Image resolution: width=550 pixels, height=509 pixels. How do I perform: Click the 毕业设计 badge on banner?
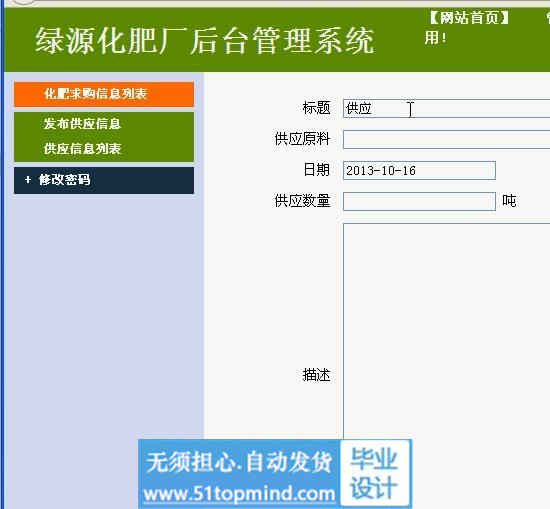click(x=375, y=473)
